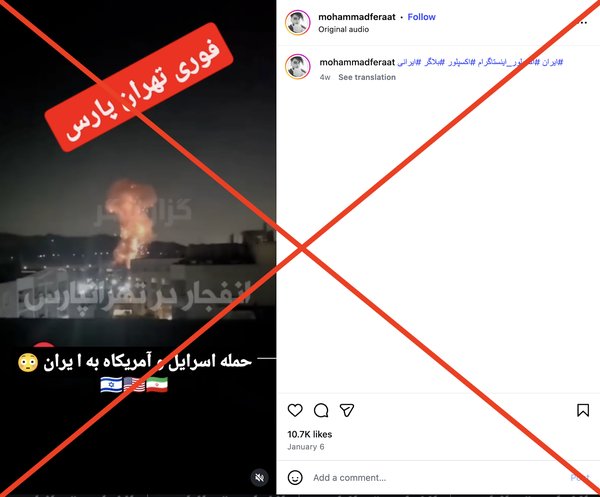Image resolution: width=600 pixels, height=497 pixels.
Task: Share post with paper plane icon
Action: pos(347,410)
